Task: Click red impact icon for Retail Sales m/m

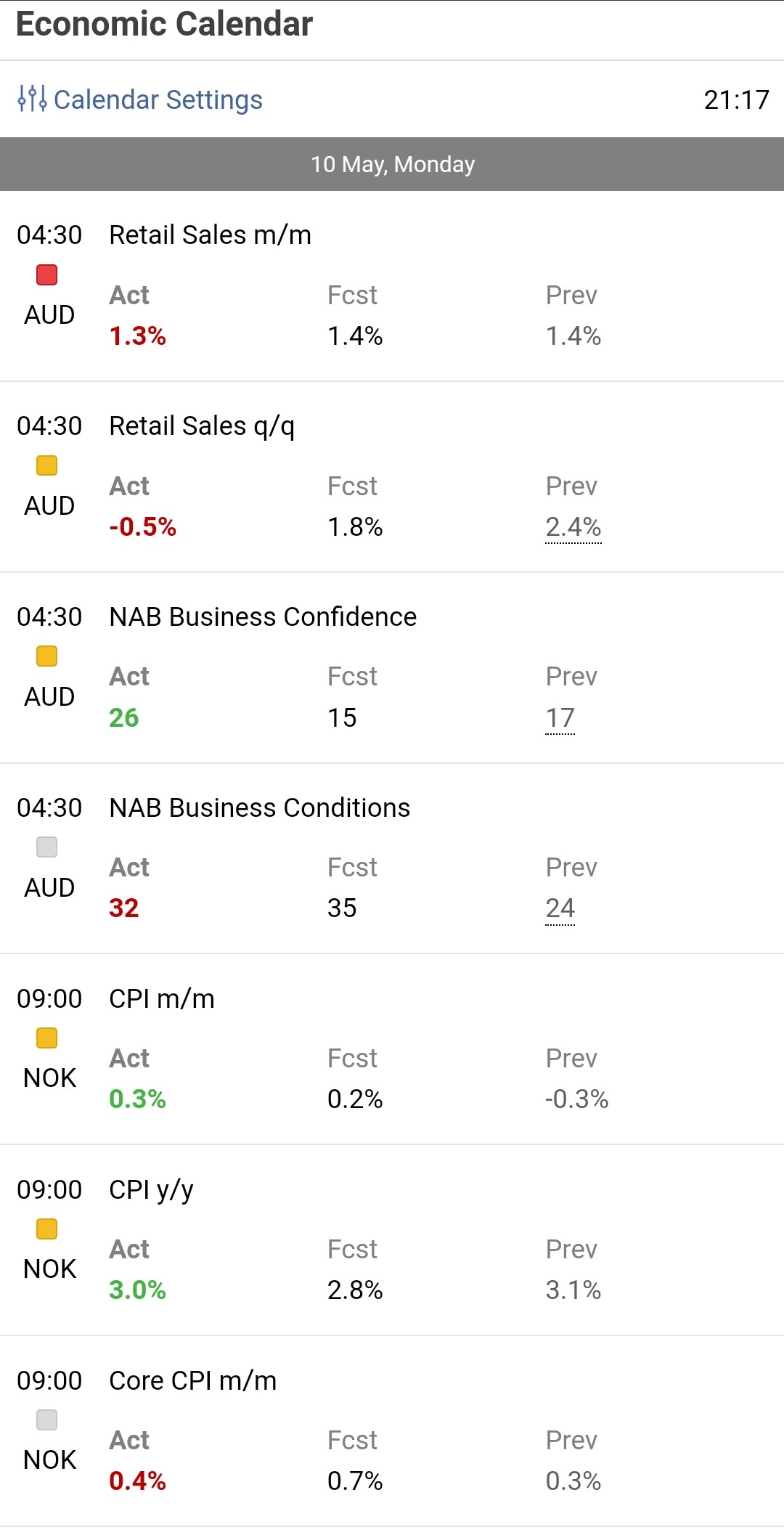Action: pos(47,275)
